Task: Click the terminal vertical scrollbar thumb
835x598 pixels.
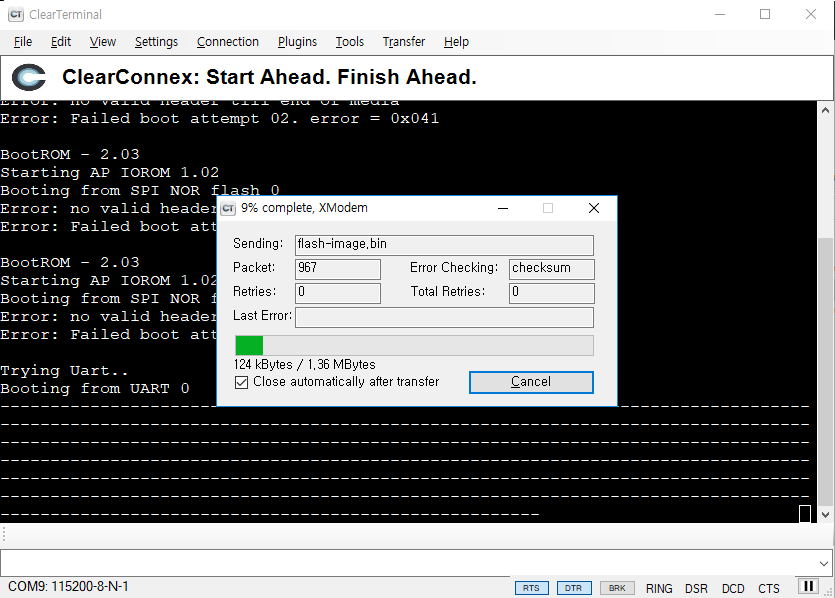Action: coord(825,370)
